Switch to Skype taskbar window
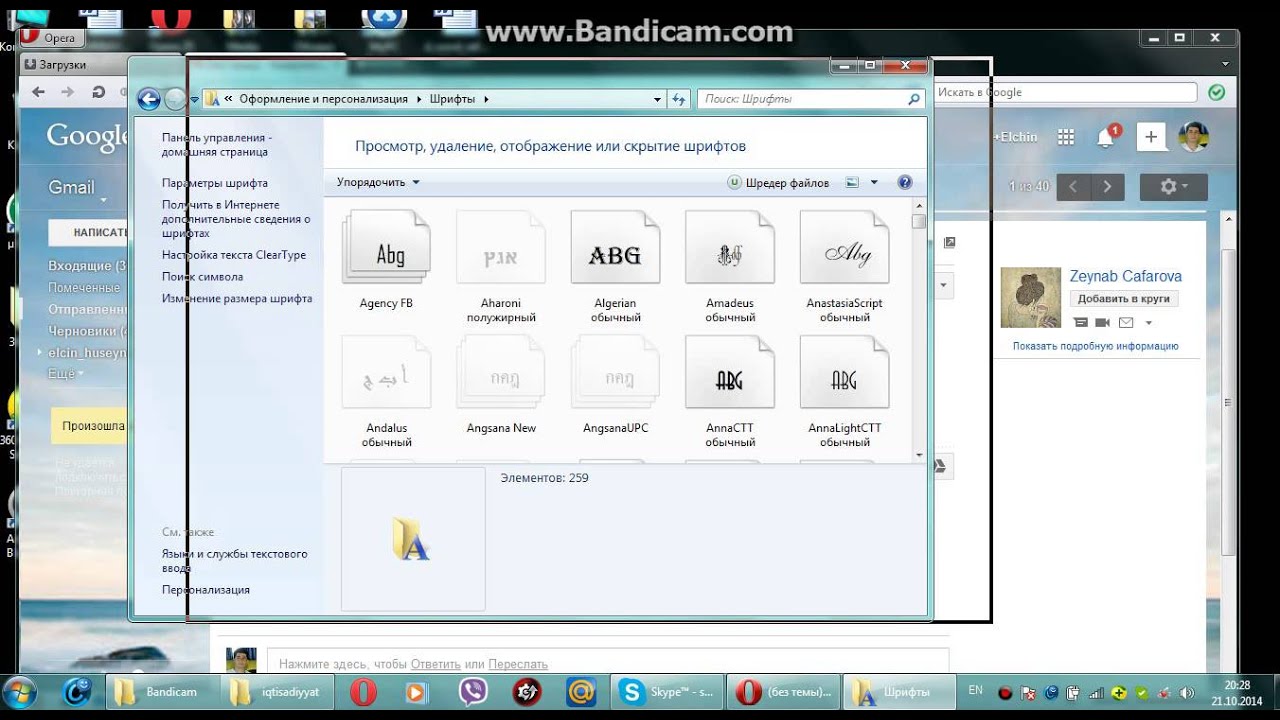 click(x=669, y=692)
